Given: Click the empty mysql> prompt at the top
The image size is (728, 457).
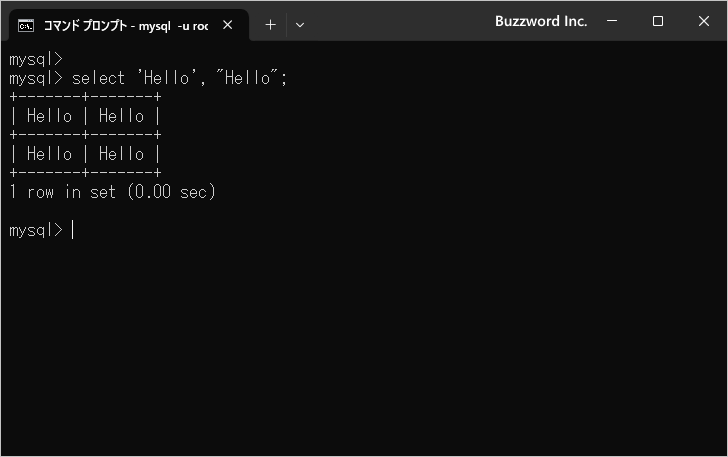Looking at the screenshot, I should coord(36,59).
